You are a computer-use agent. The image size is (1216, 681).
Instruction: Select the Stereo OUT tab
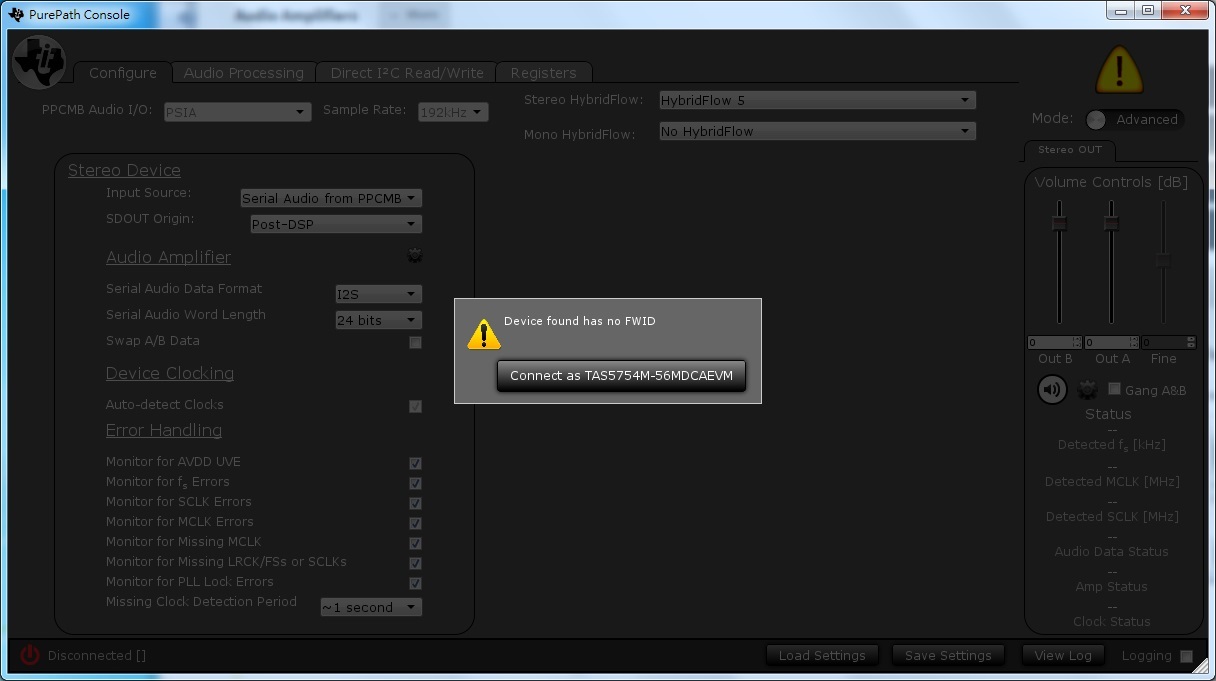coord(1069,150)
